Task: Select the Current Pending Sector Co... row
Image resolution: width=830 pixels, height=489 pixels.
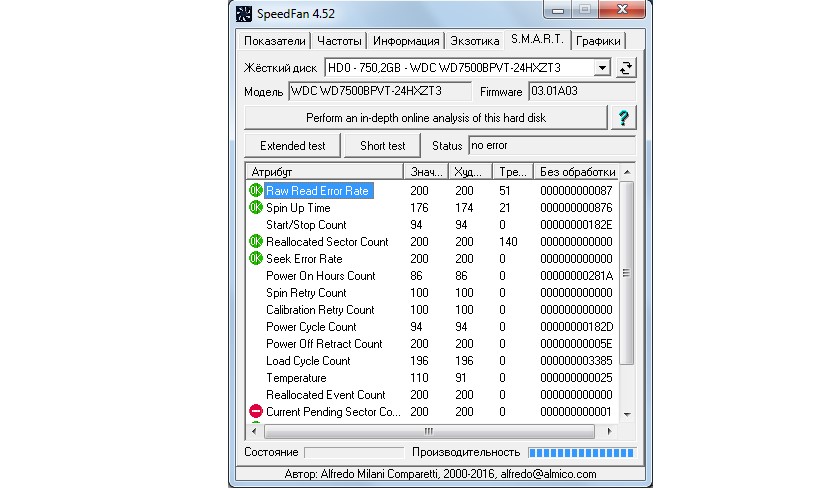Action: (432, 411)
